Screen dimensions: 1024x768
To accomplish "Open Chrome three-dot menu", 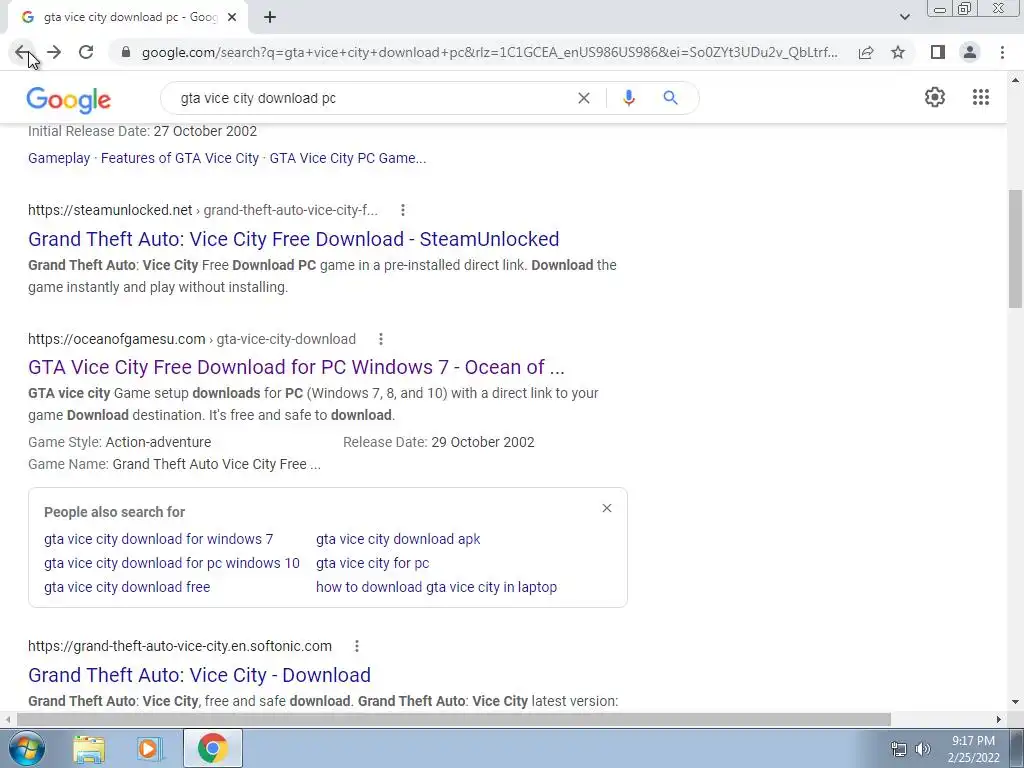I will [1002, 52].
